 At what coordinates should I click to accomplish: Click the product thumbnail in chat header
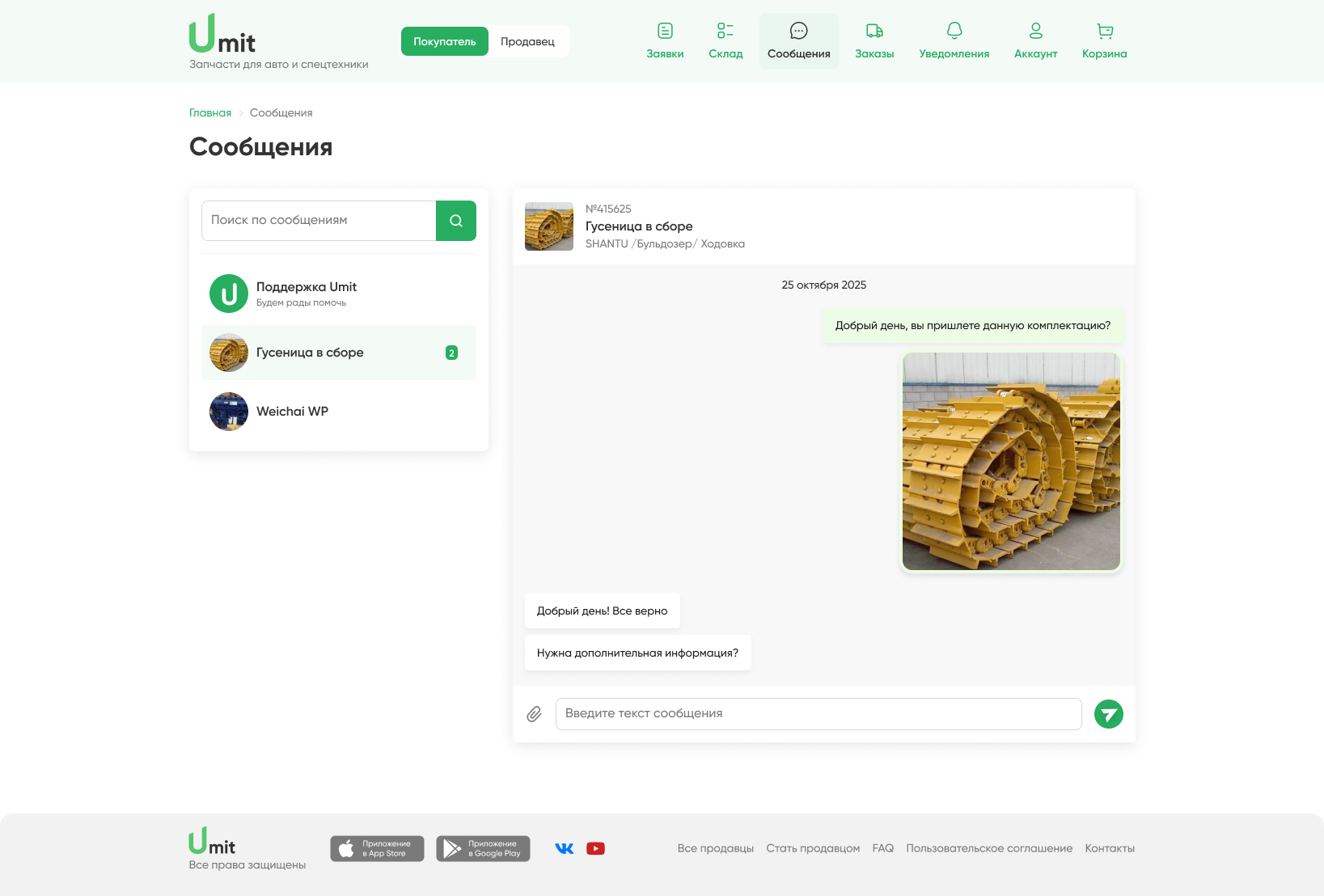(x=549, y=226)
